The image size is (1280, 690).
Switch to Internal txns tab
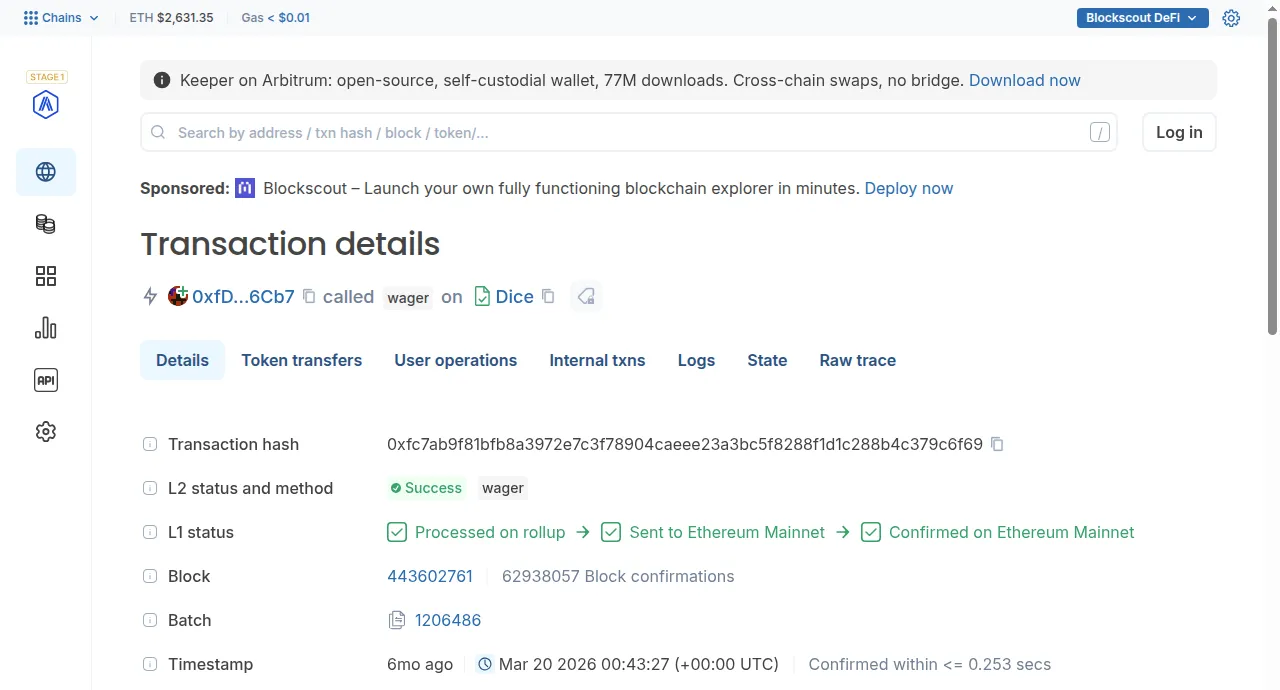click(x=597, y=360)
